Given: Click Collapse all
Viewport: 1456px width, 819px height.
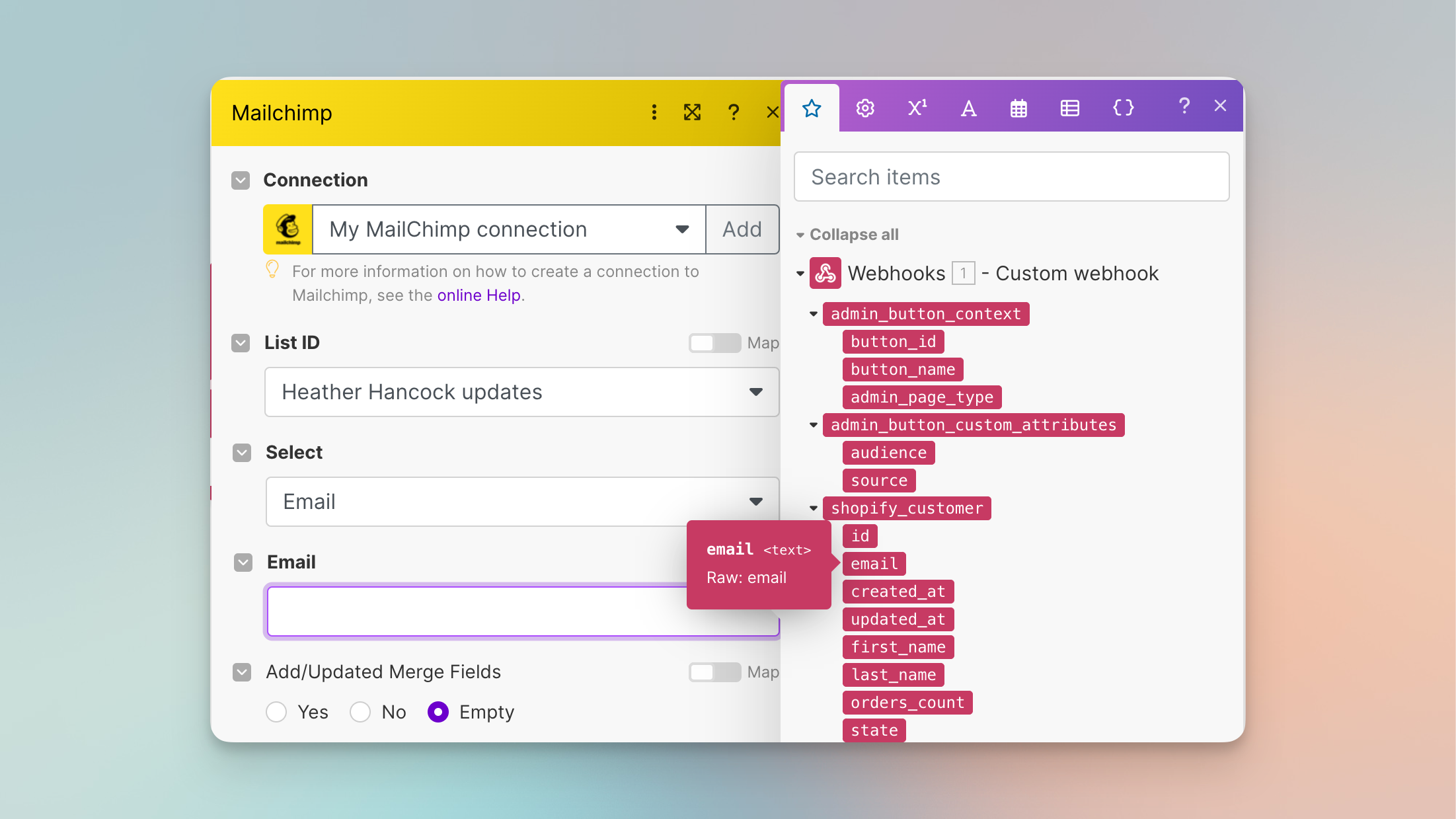Looking at the screenshot, I should pyautogui.click(x=853, y=235).
